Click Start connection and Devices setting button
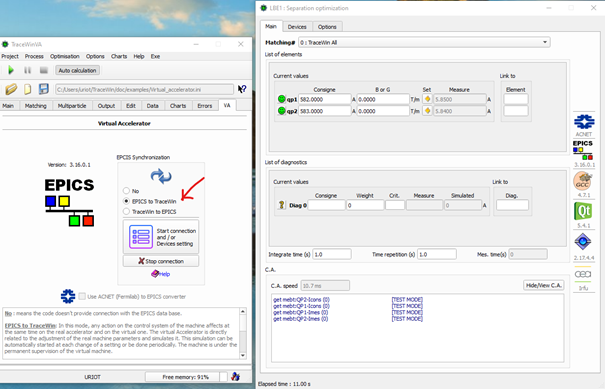 click(x=161, y=237)
